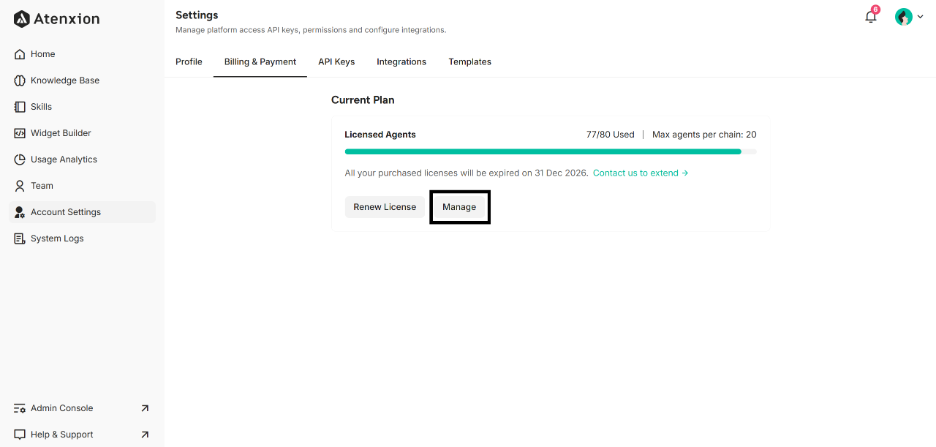The width and height of the screenshot is (936, 447).
Task: Switch to the Templates tab
Action: [x=470, y=62]
